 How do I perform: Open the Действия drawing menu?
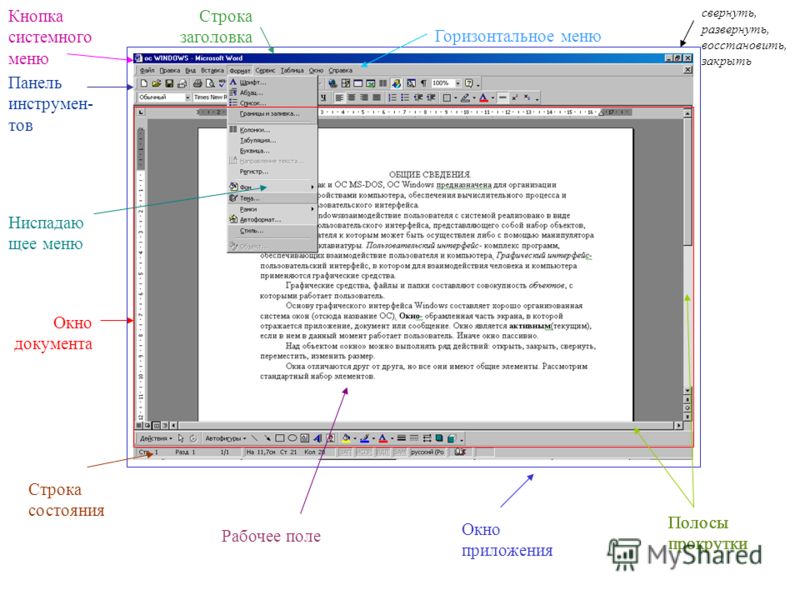156,438
